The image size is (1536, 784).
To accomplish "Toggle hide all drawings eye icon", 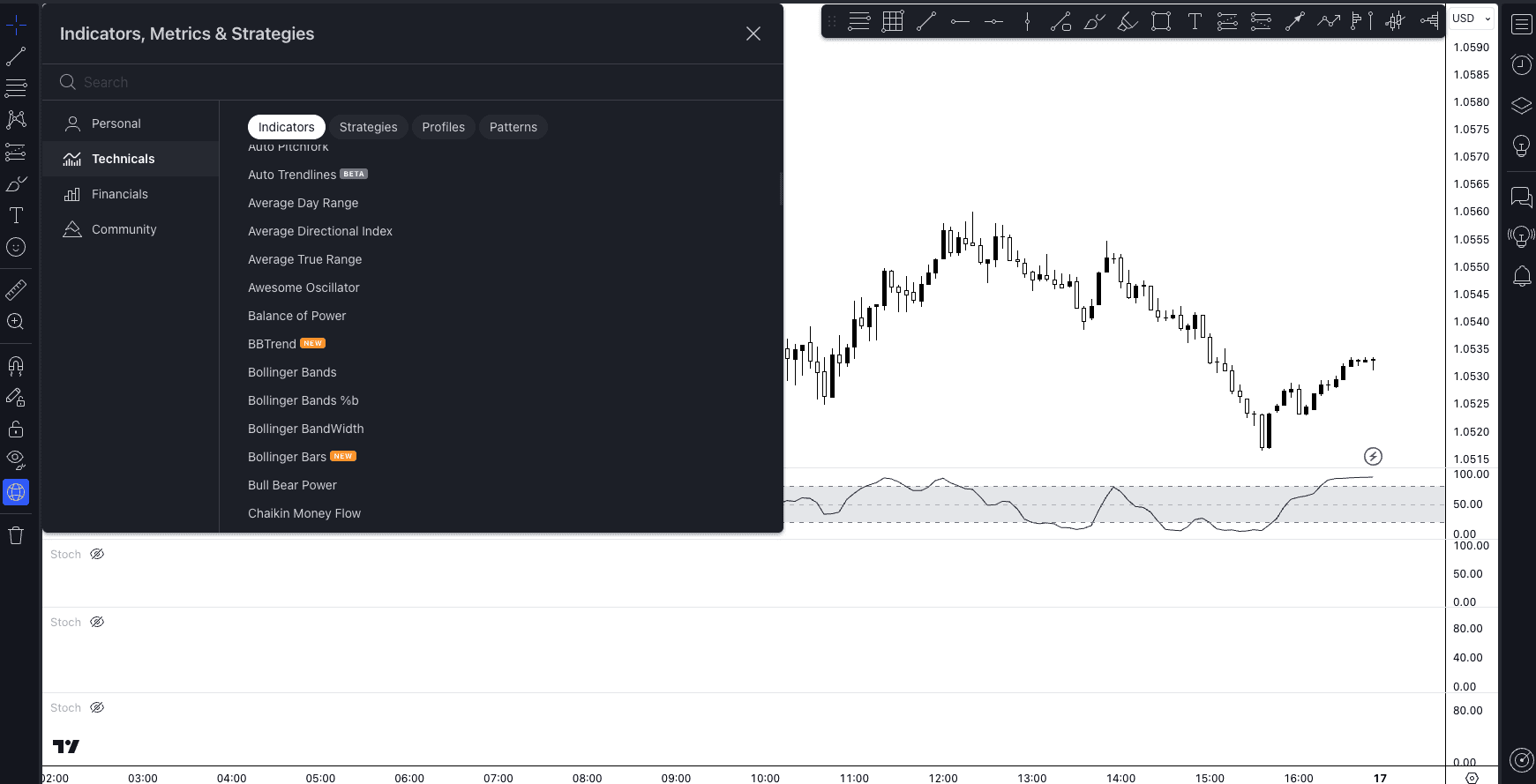I will click(x=16, y=459).
